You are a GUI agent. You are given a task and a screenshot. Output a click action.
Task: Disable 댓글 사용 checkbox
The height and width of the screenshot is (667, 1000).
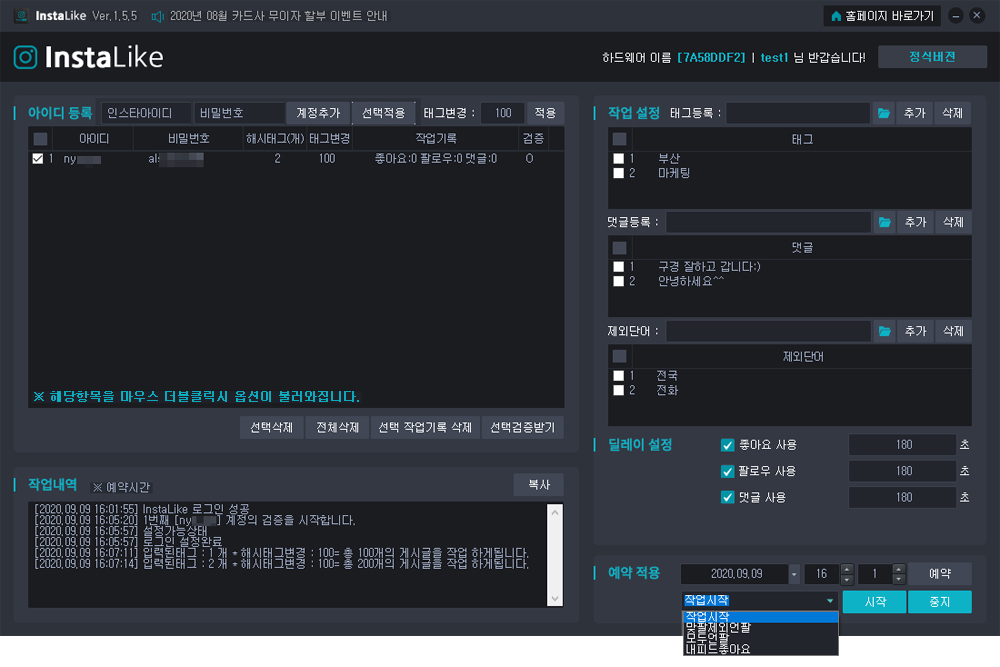tap(727, 497)
